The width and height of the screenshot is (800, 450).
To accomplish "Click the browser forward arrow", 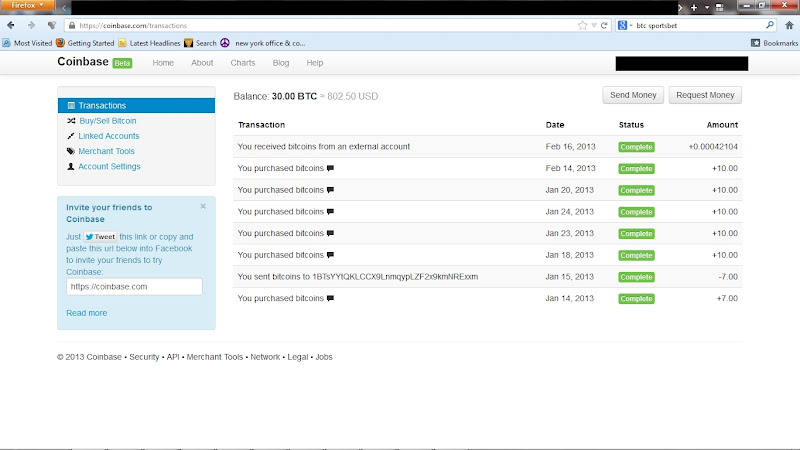I will pyautogui.click(x=31, y=25).
